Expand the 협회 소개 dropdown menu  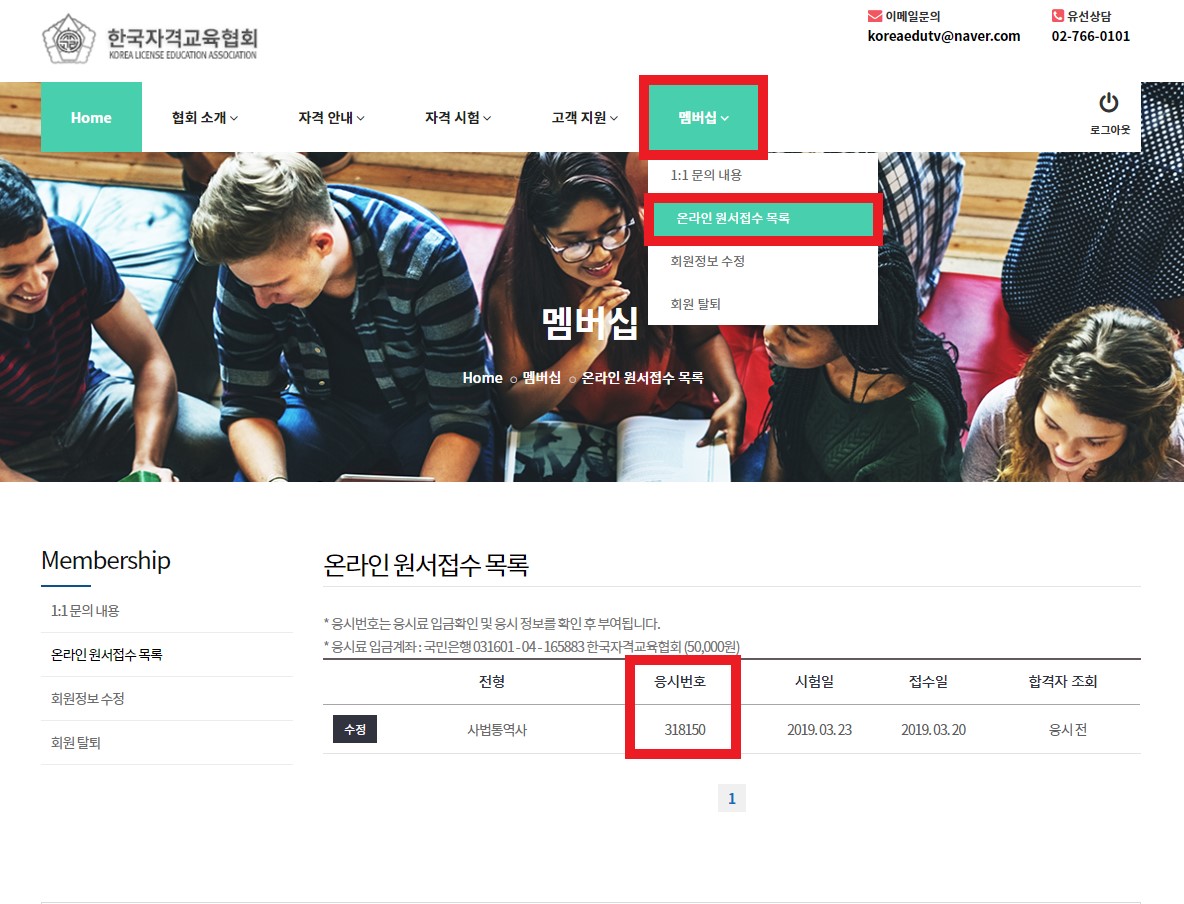(205, 117)
